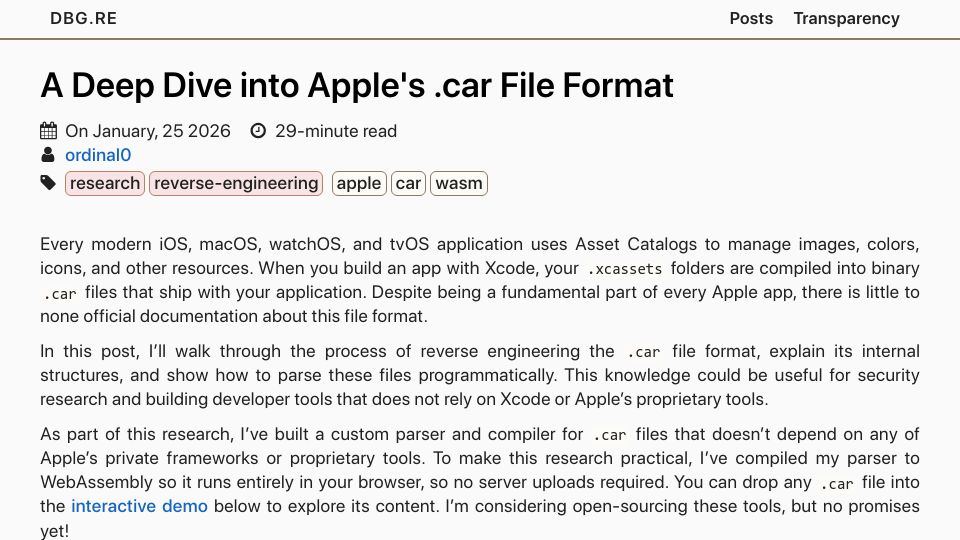Follow the interactive demo link
960x540 pixels.
coord(140,506)
